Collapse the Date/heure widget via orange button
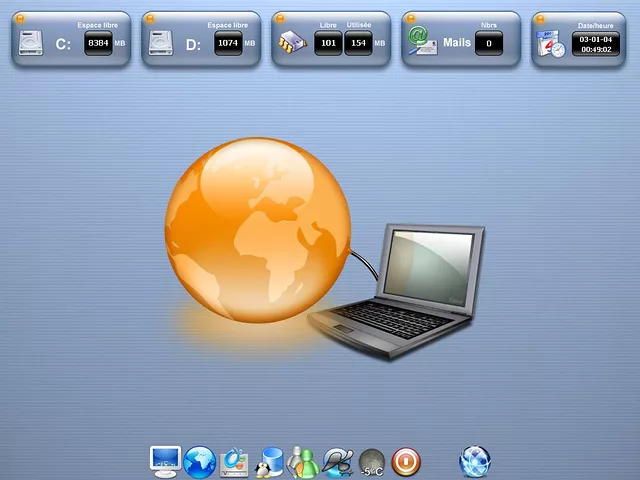This screenshot has width=640, height=480. pyautogui.click(x=539, y=18)
